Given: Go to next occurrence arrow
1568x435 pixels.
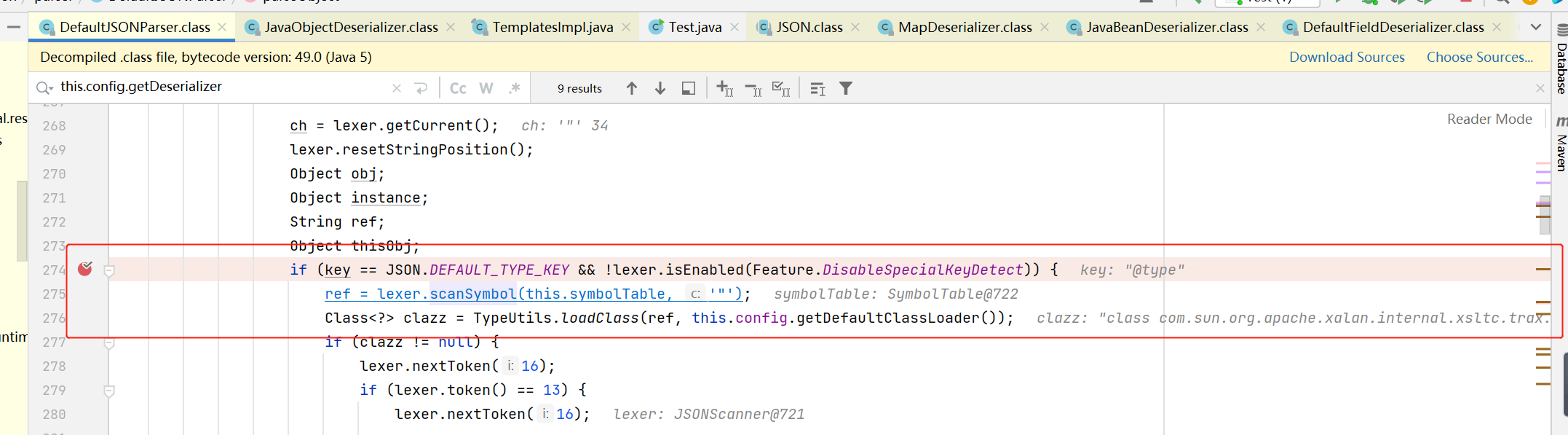Looking at the screenshot, I should pyautogui.click(x=660, y=88).
